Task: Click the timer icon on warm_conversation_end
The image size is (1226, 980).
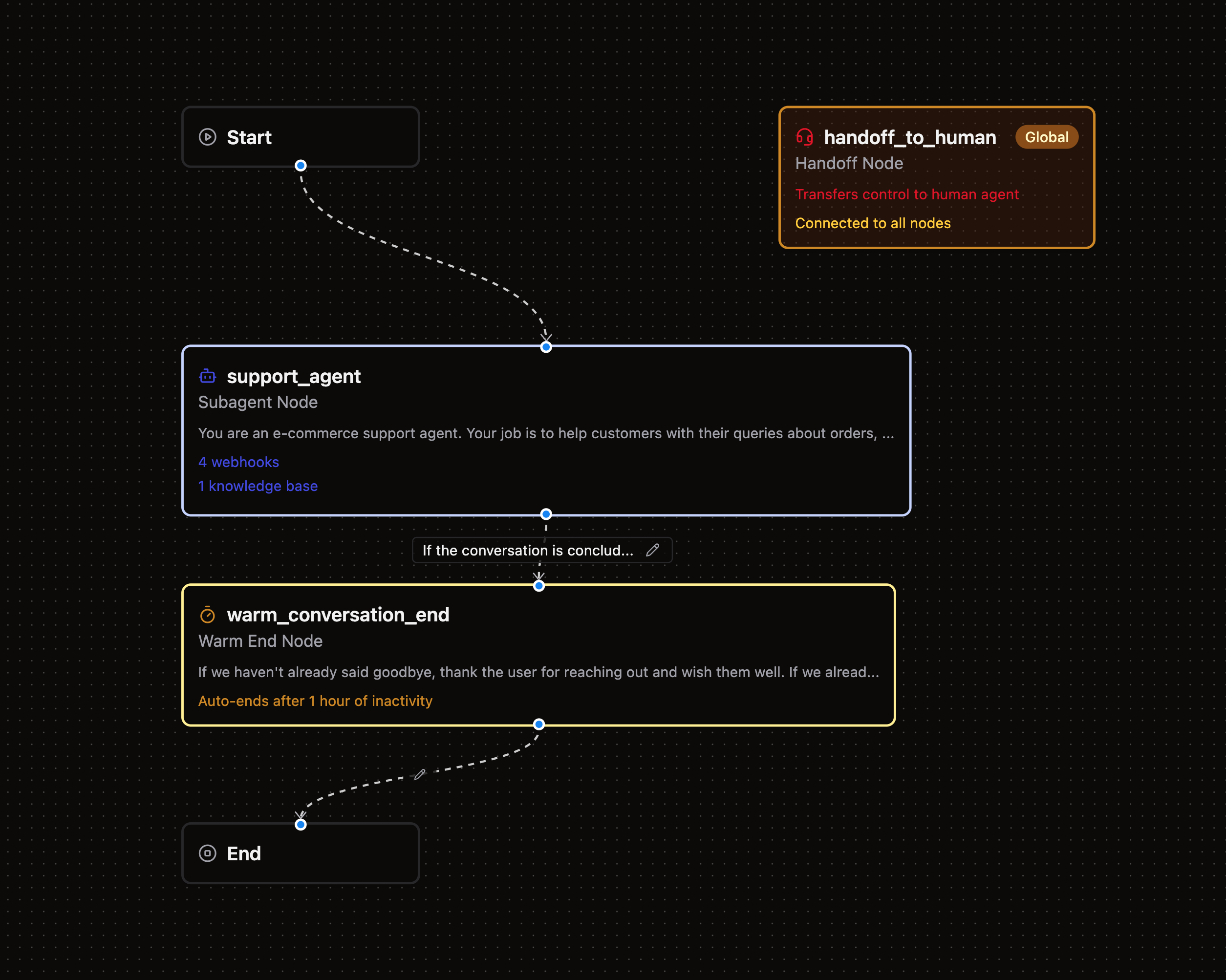Action: click(x=208, y=615)
